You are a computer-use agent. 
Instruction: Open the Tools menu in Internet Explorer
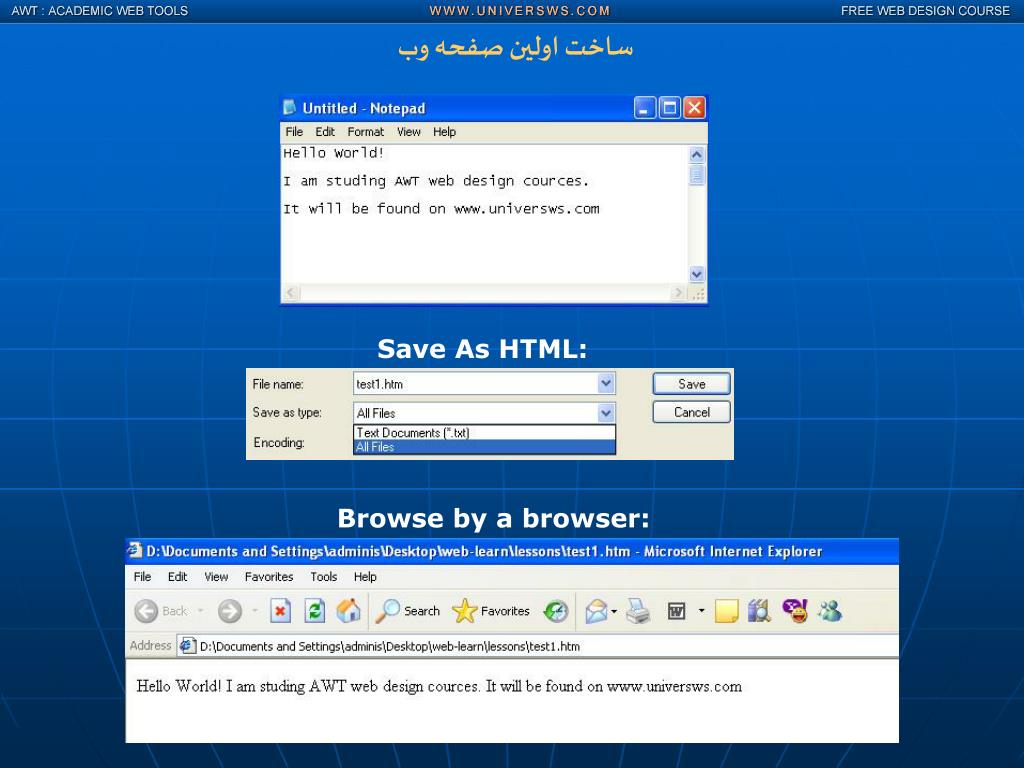pos(323,577)
